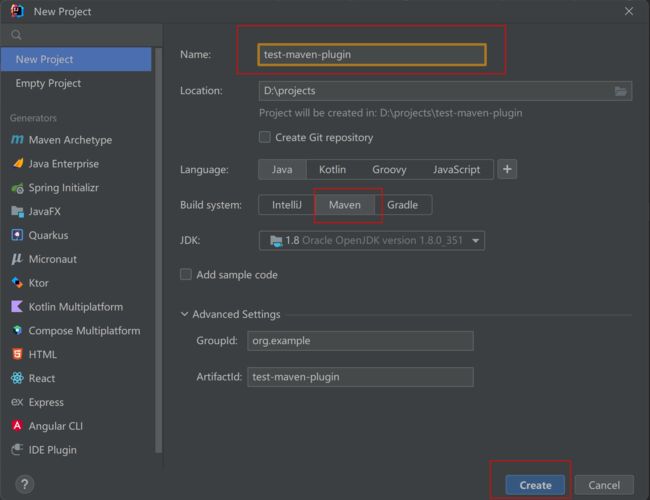This screenshot has width=650, height=500.
Task: Click into the Location path field
Action: tap(445, 91)
